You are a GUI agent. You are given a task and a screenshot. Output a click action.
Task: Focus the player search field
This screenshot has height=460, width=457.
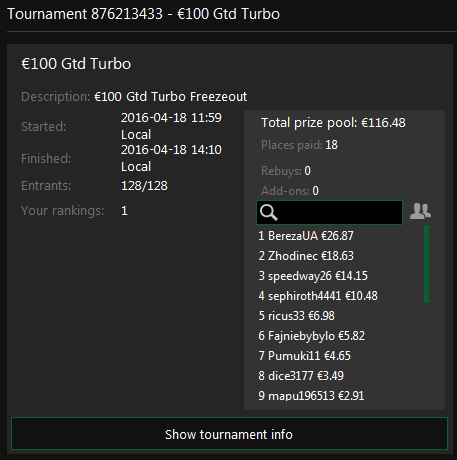329,212
